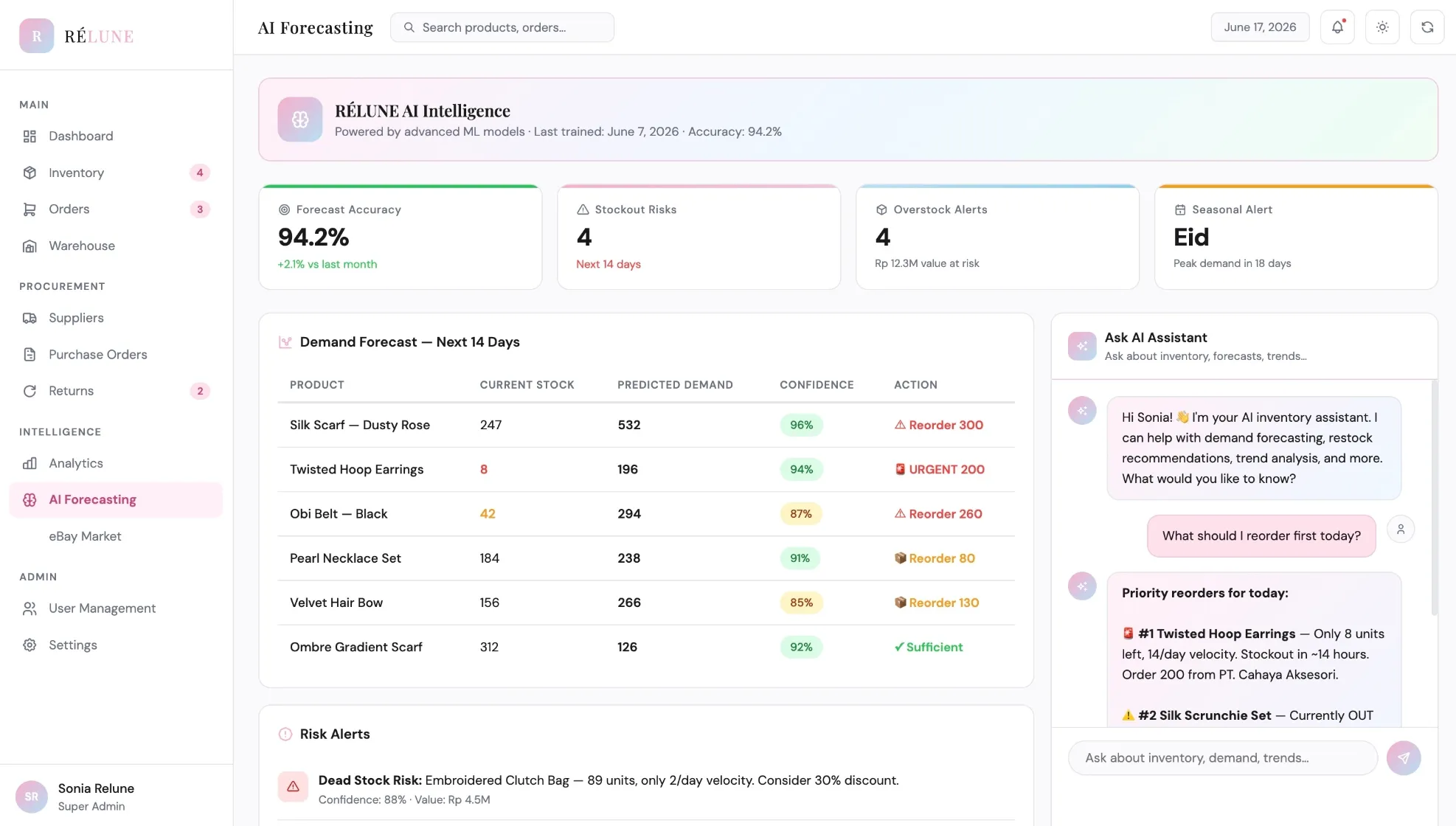Click Reorder 300 for Silk Scarf
The height and width of the screenshot is (826, 1456).
[x=939, y=425]
